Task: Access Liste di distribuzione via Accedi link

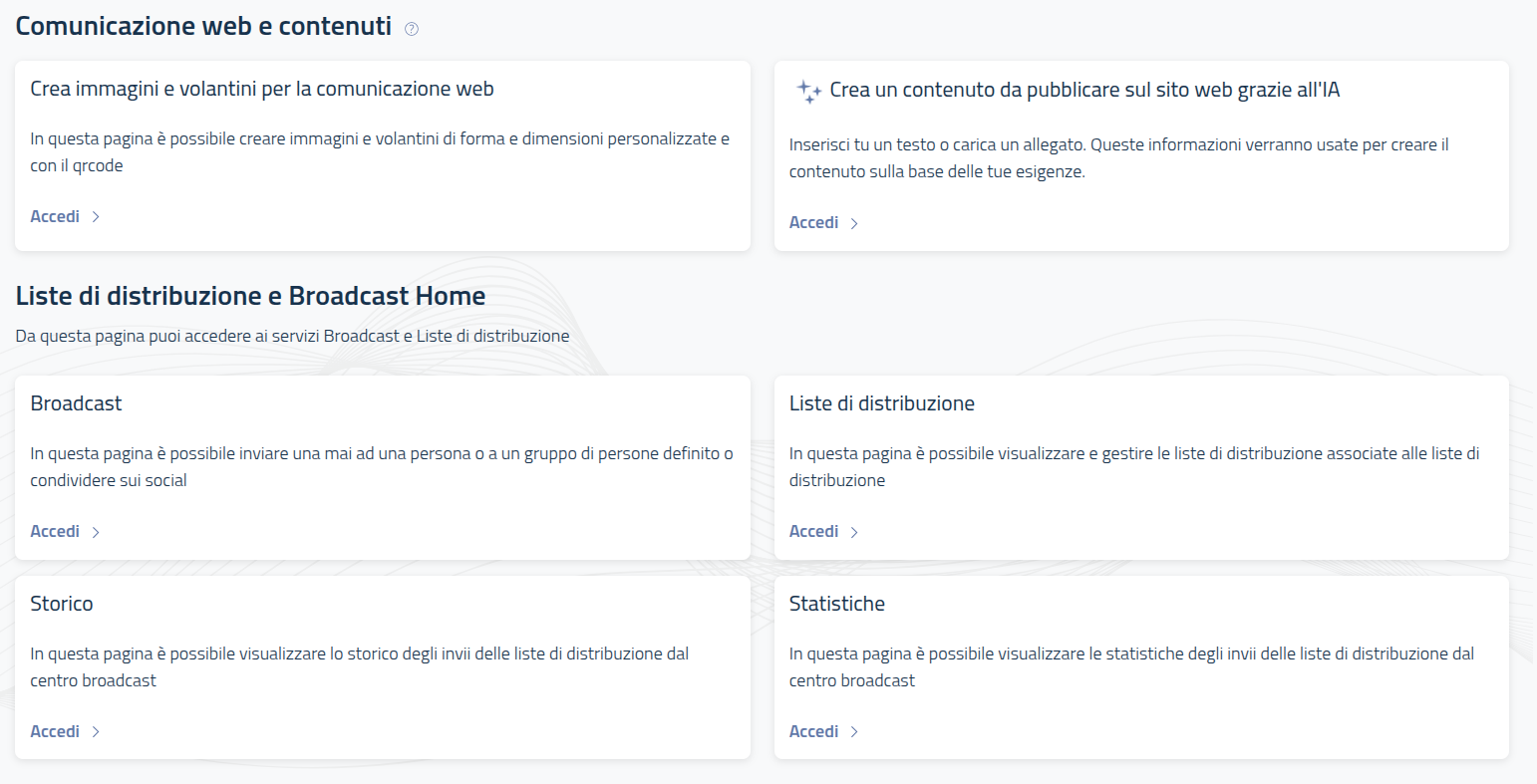Action: point(813,531)
